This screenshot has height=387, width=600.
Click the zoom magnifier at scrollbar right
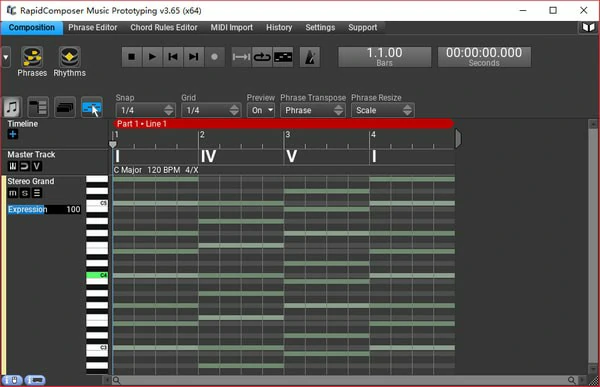(571, 380)
